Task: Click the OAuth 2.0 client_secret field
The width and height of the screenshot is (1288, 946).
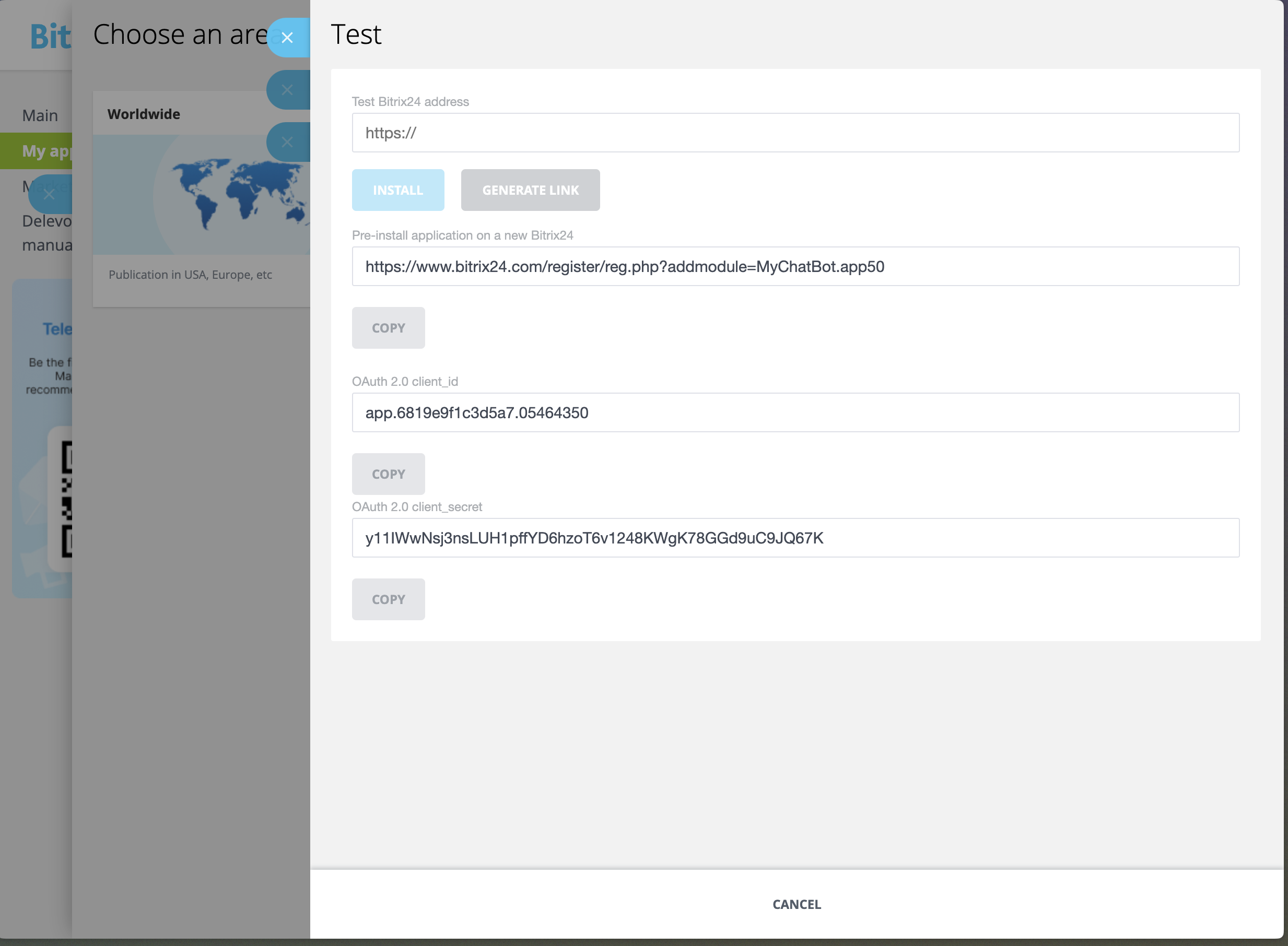Action: click(795, 538)
